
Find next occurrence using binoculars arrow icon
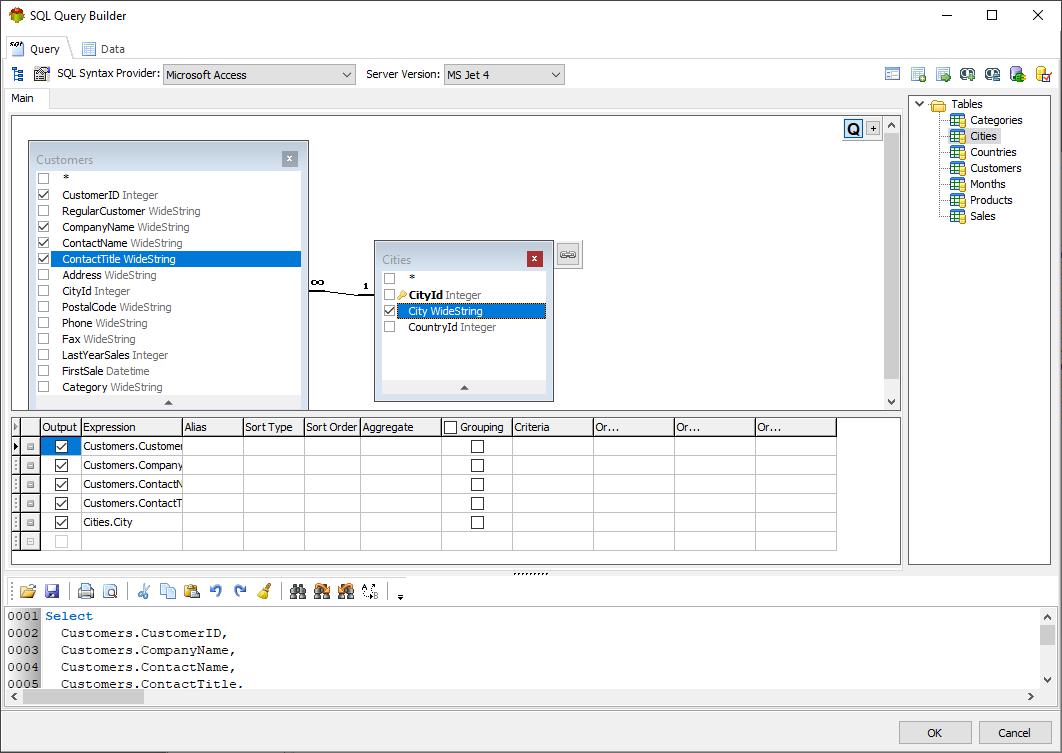pyautogui.click(x=322, y=591)
